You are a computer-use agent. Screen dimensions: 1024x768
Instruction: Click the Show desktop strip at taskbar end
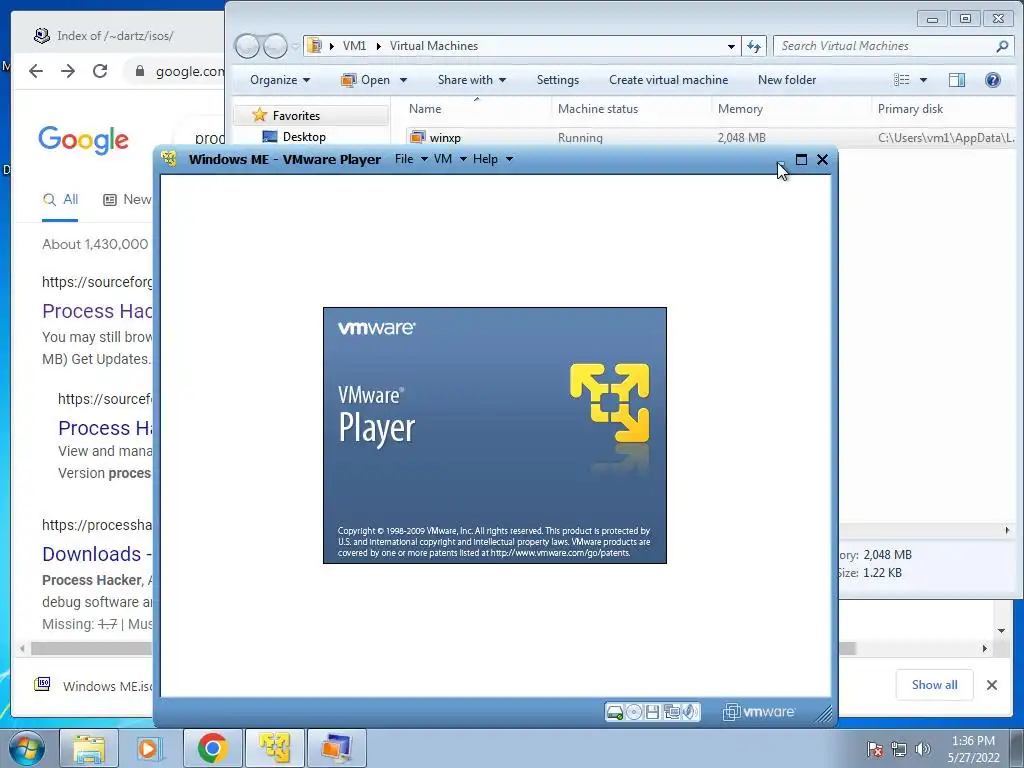(x=1019, y=748)
